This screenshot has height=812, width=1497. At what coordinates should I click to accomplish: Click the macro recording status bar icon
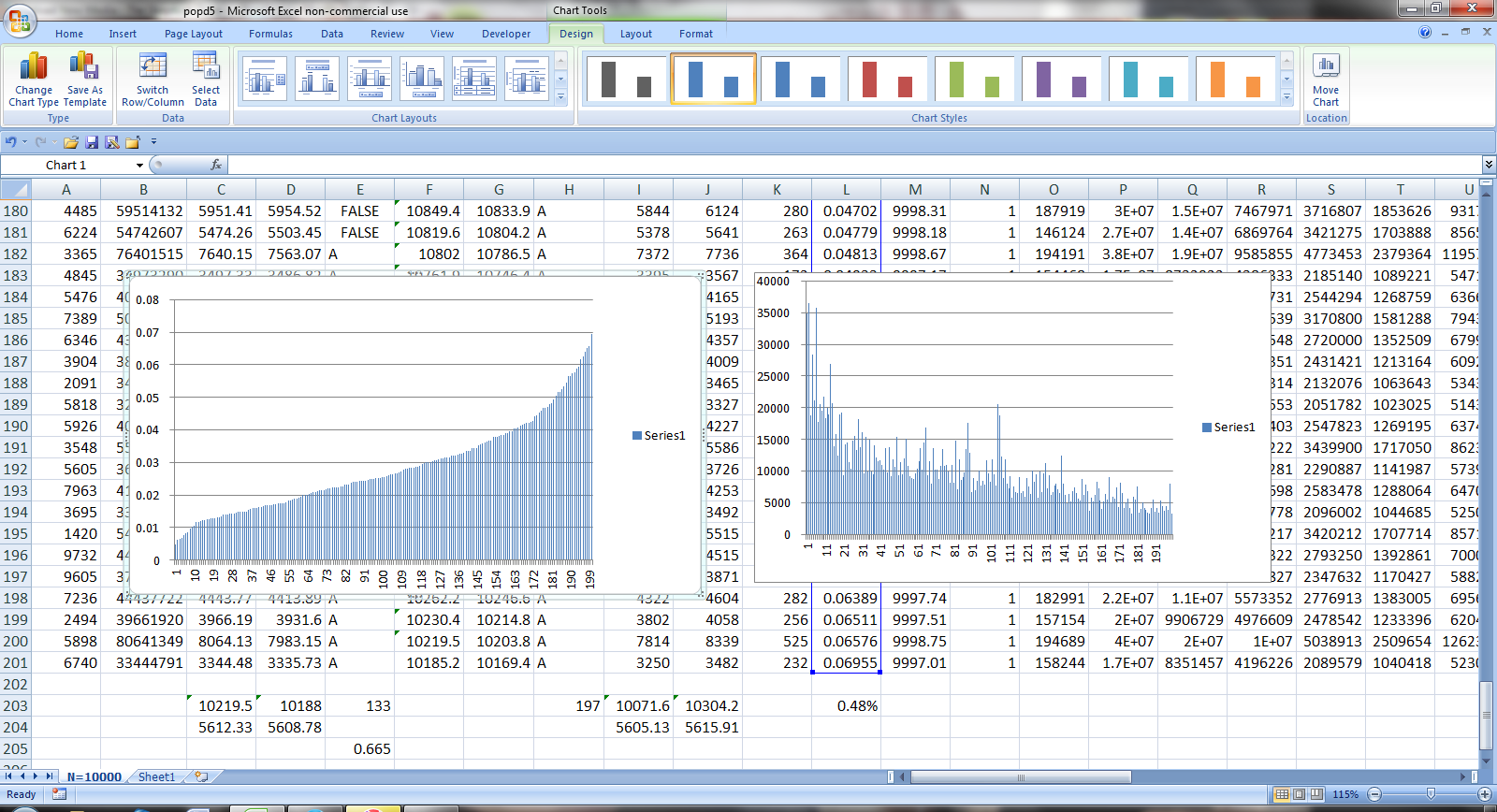click(60, 794)
